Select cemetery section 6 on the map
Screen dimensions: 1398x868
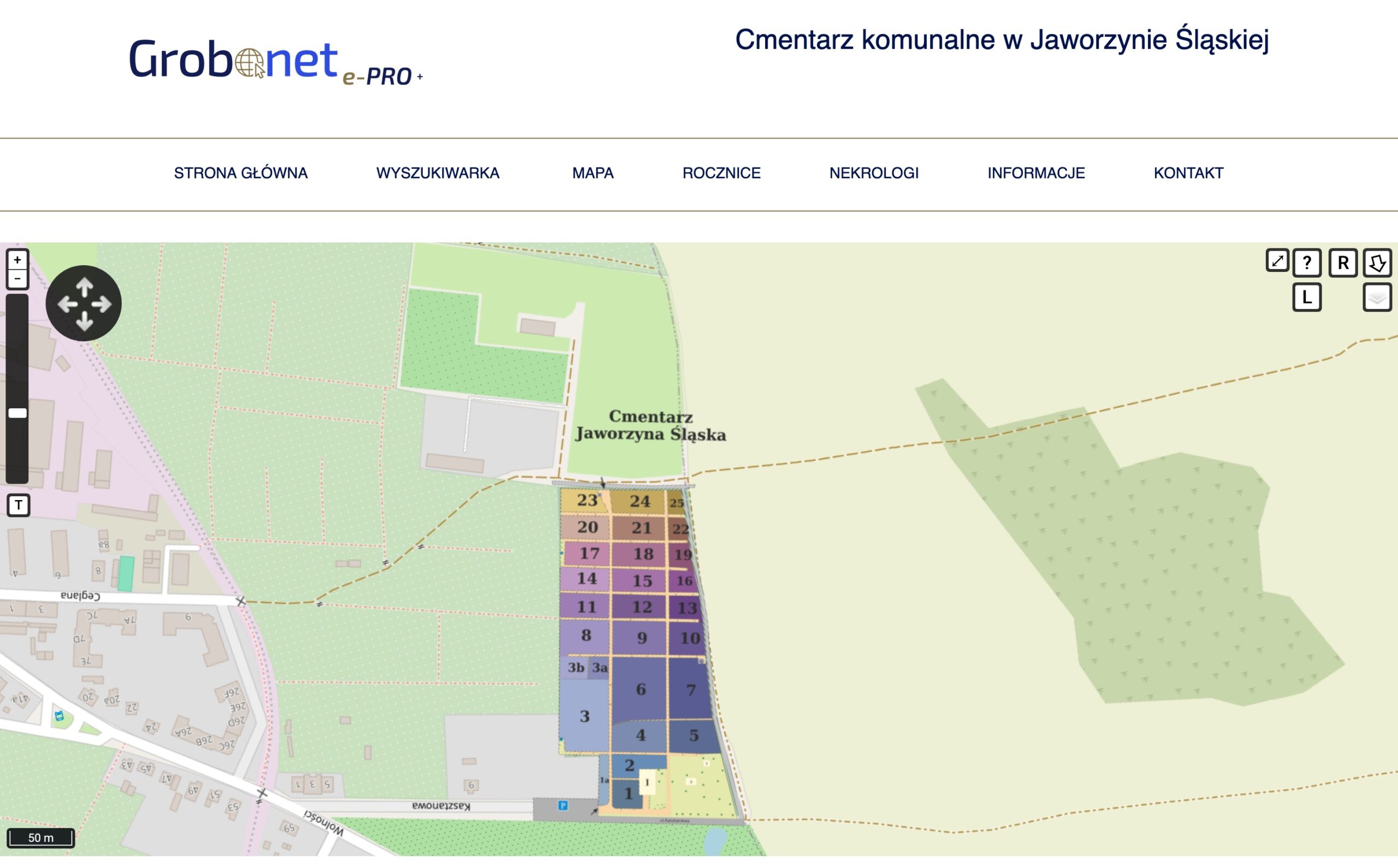tap(640, 689)
